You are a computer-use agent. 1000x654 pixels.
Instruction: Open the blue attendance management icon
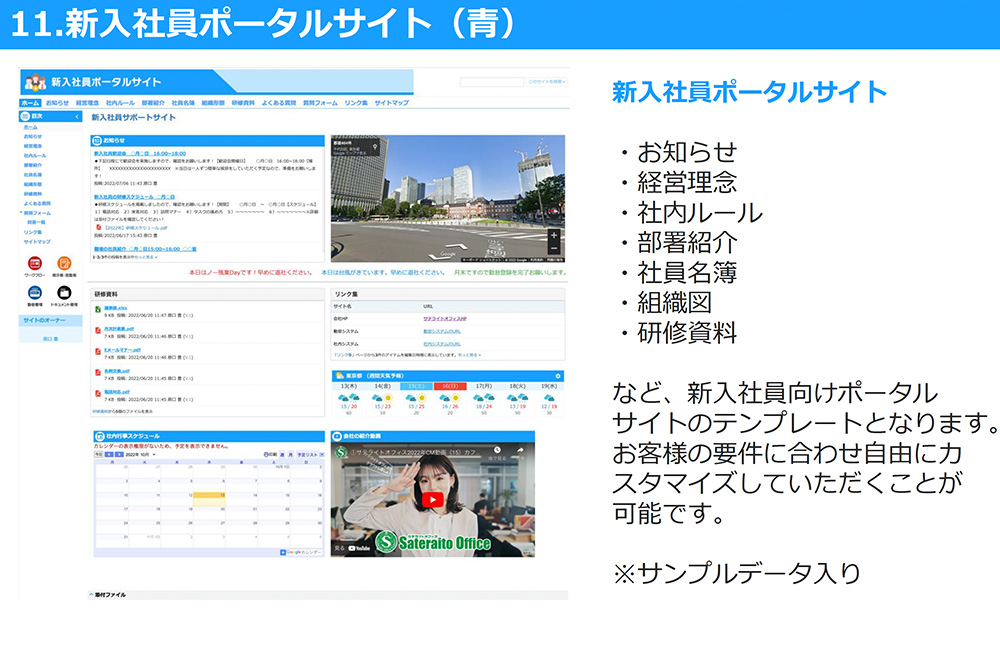[35, 292]
